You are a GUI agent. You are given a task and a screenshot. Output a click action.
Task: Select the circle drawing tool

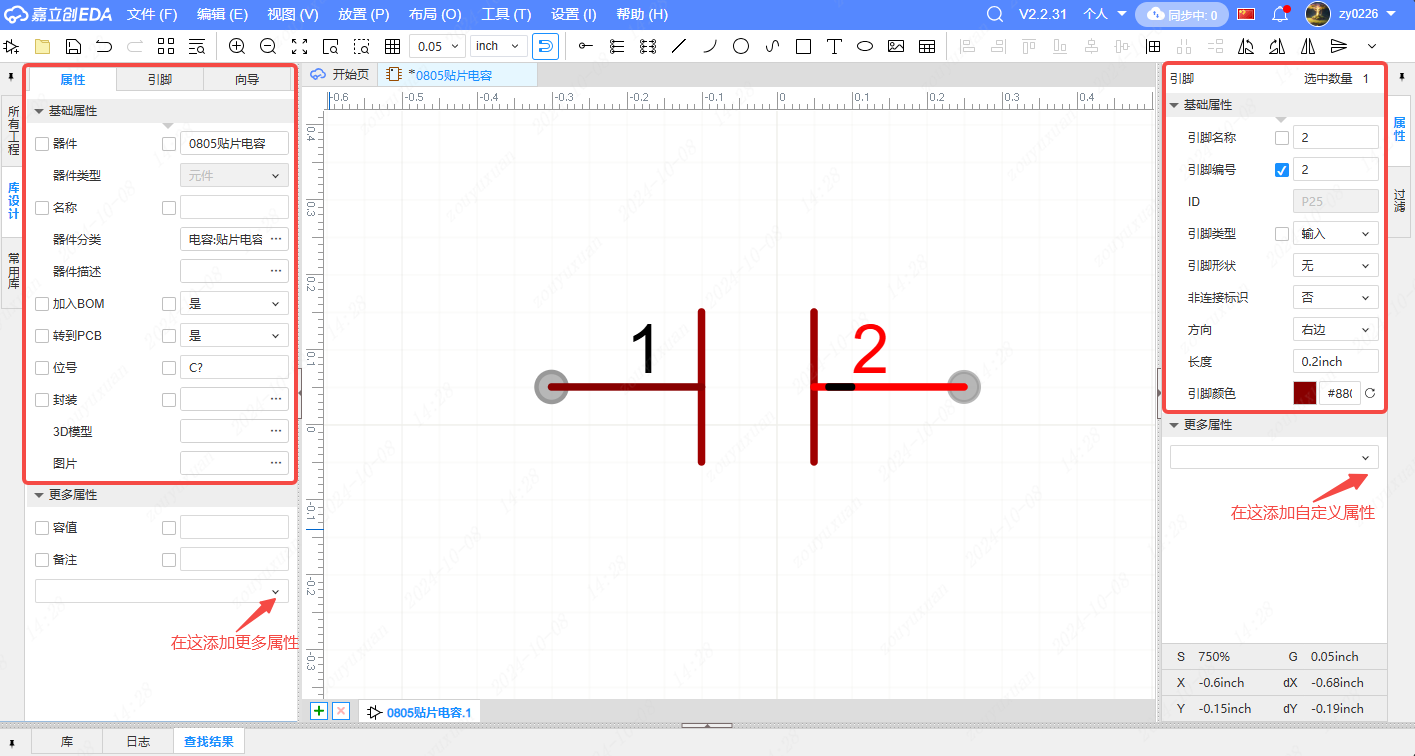click(x=741, y=47)
